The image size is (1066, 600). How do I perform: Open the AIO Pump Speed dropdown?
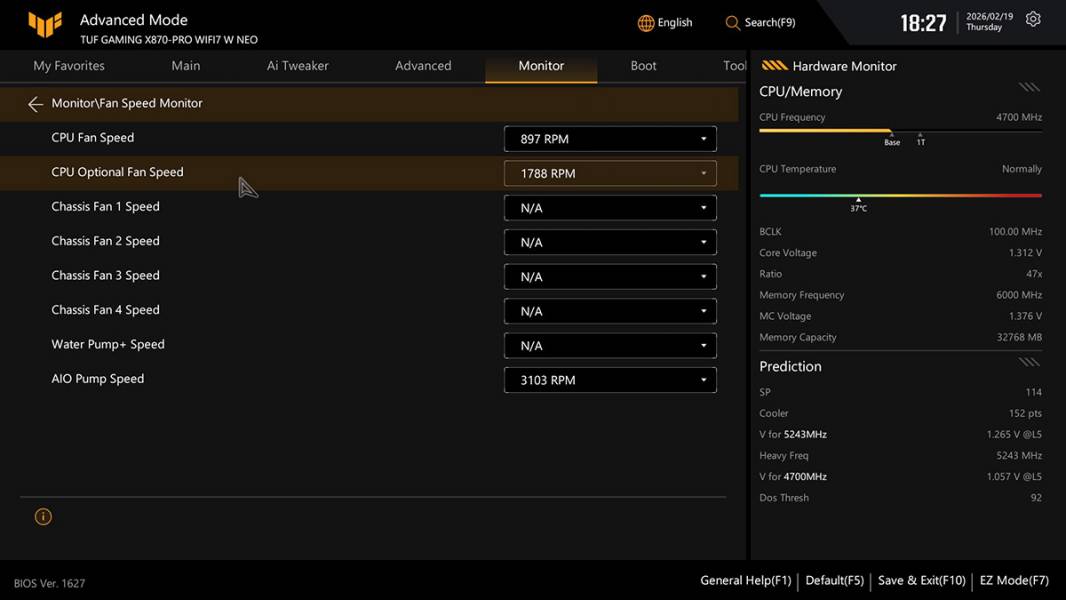[x=610, y=380]
